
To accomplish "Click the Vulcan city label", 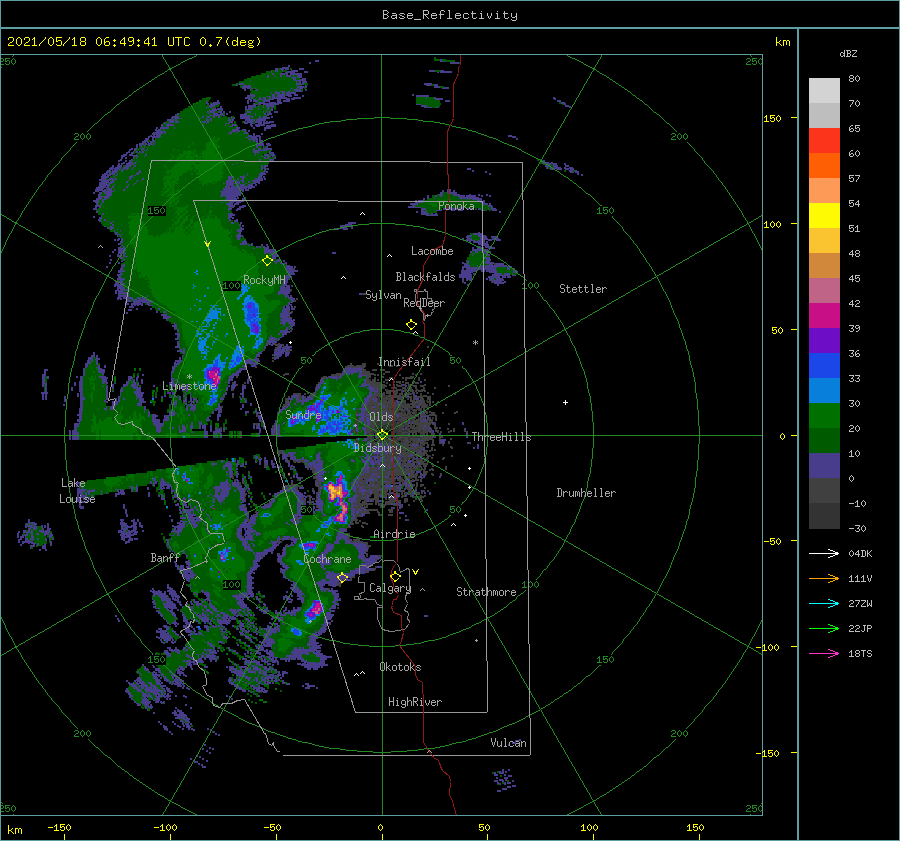I will click(x=508, y=743).
